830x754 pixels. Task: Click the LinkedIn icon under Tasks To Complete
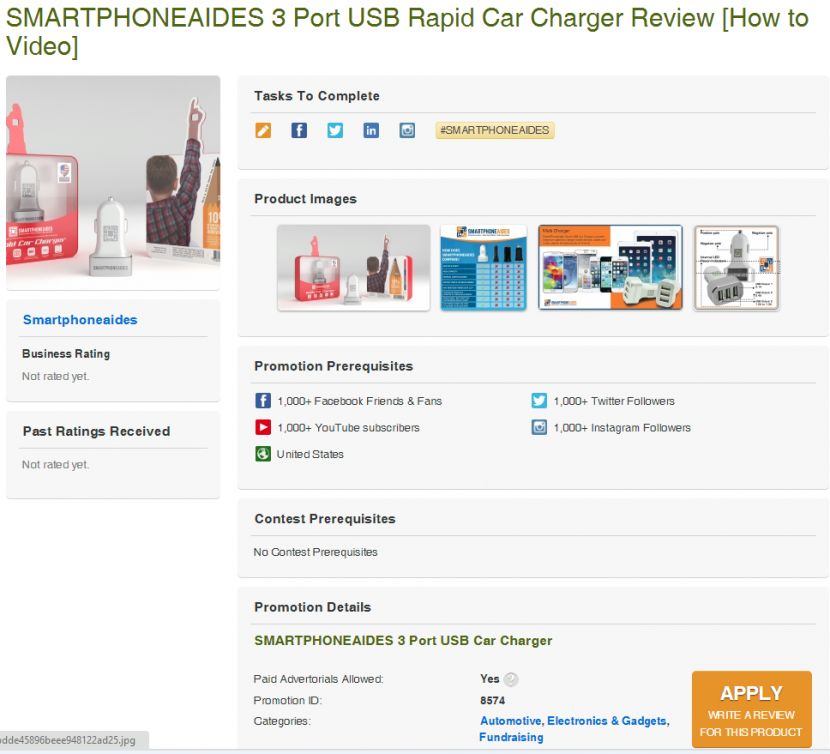point(371,130)
